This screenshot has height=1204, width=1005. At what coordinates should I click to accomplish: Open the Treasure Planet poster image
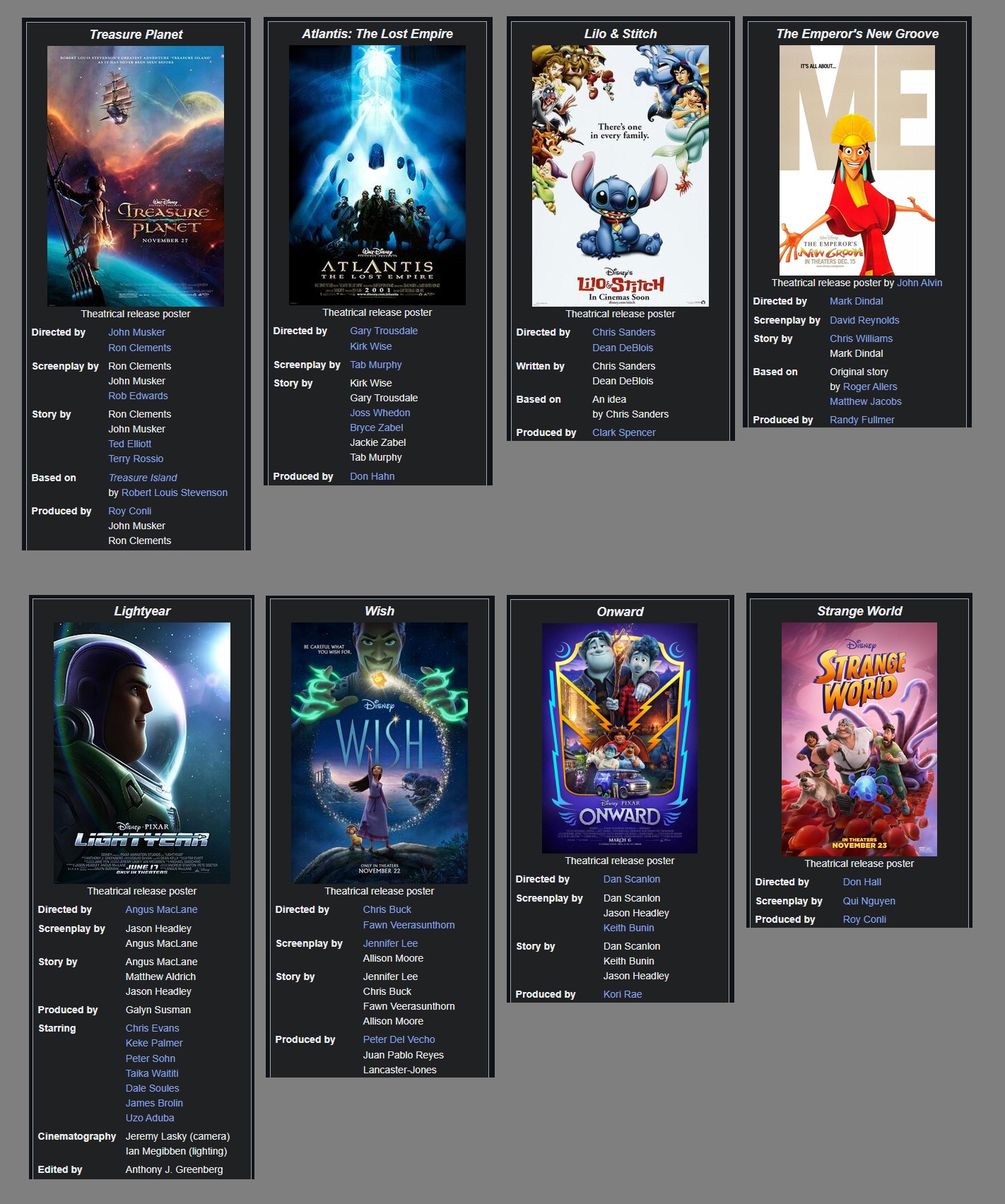pyautogui.click(x=136, y=176)
